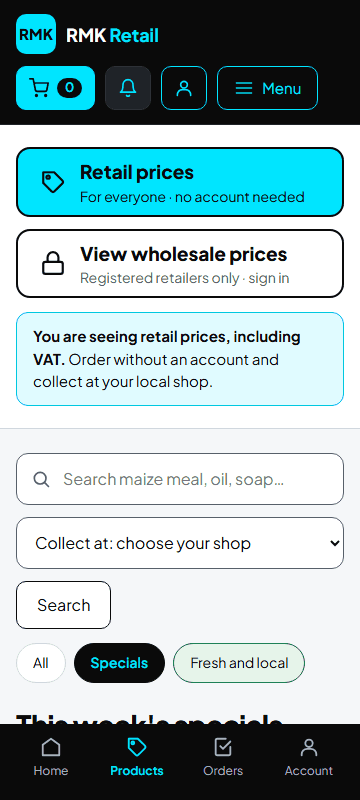Open Orders in bottom navigation
Screen dimensions: 360x800
pyautogui.click(x=223, y=757)
